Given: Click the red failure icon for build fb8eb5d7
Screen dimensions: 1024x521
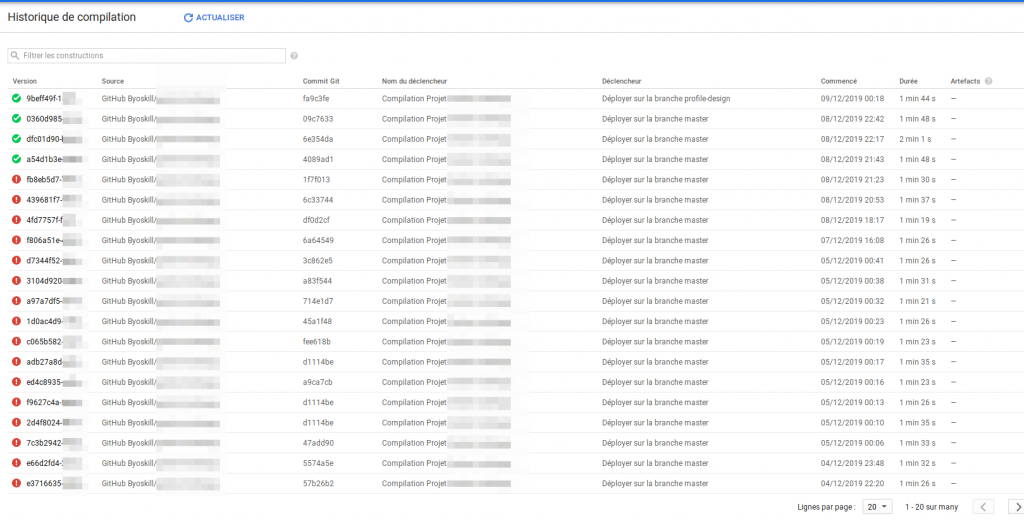Looking at the screenshot, I should 16,180.
